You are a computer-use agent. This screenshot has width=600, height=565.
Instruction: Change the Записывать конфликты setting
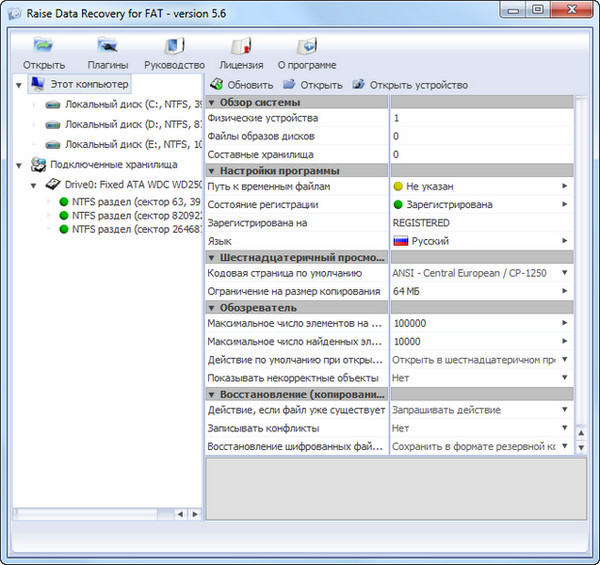[564, 428]
